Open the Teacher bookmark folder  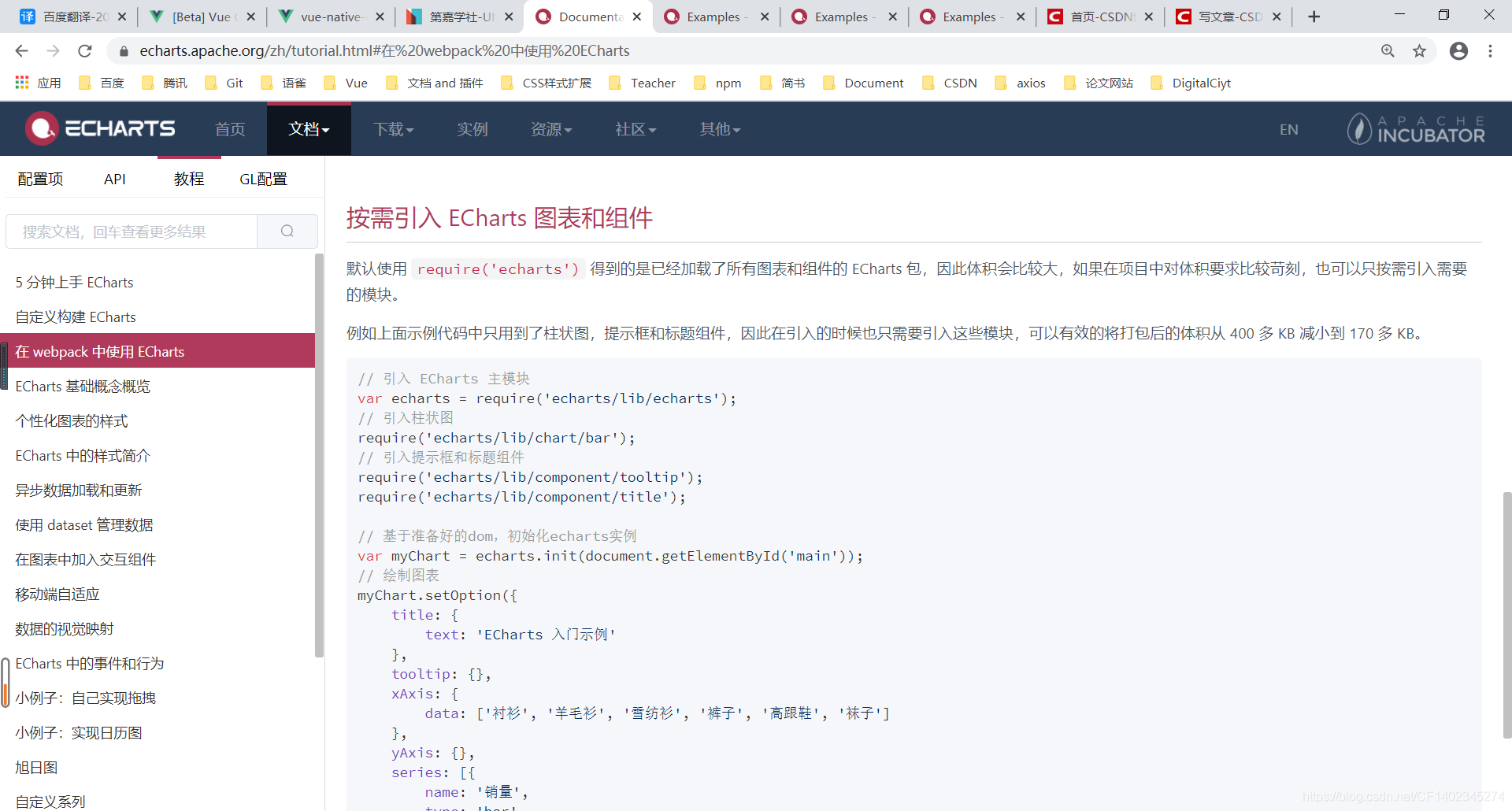(642, 83)
